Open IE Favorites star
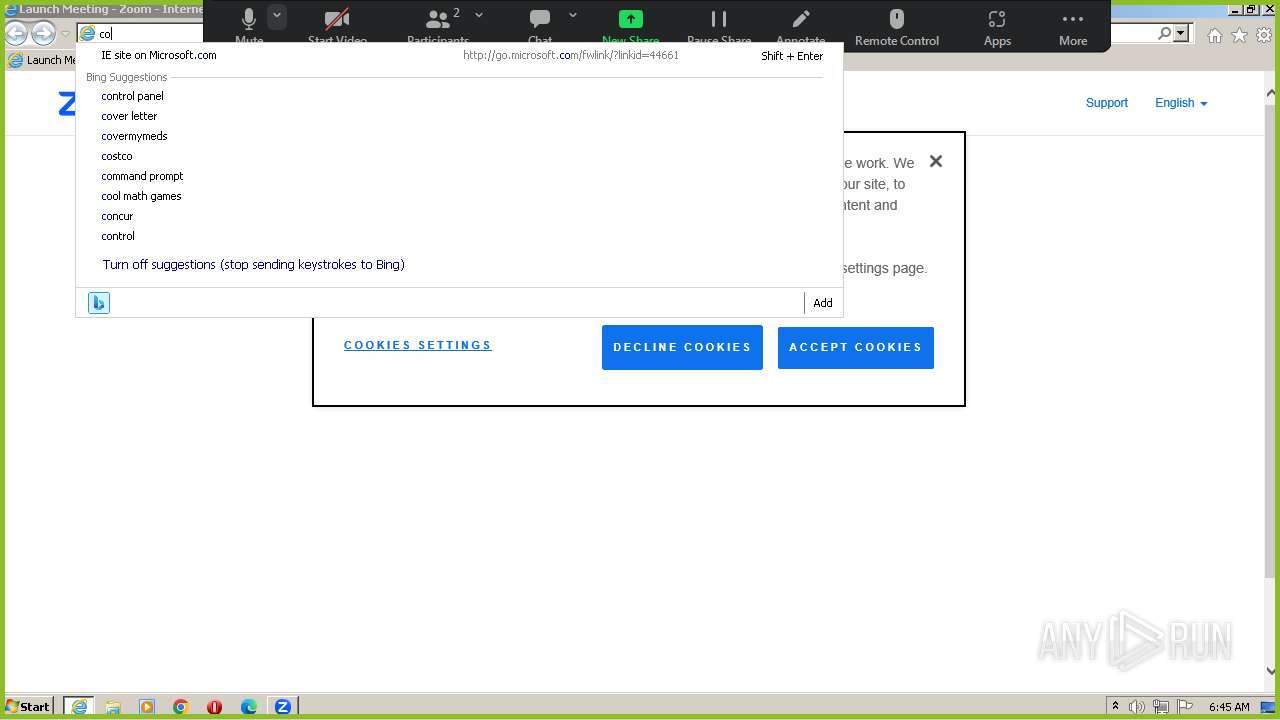 point(1239,35)
